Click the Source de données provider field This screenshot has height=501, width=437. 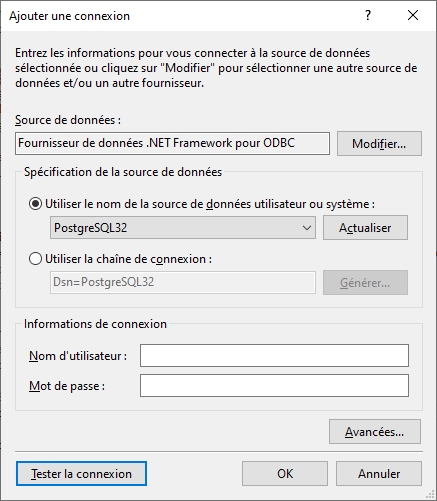pos(172,144)
